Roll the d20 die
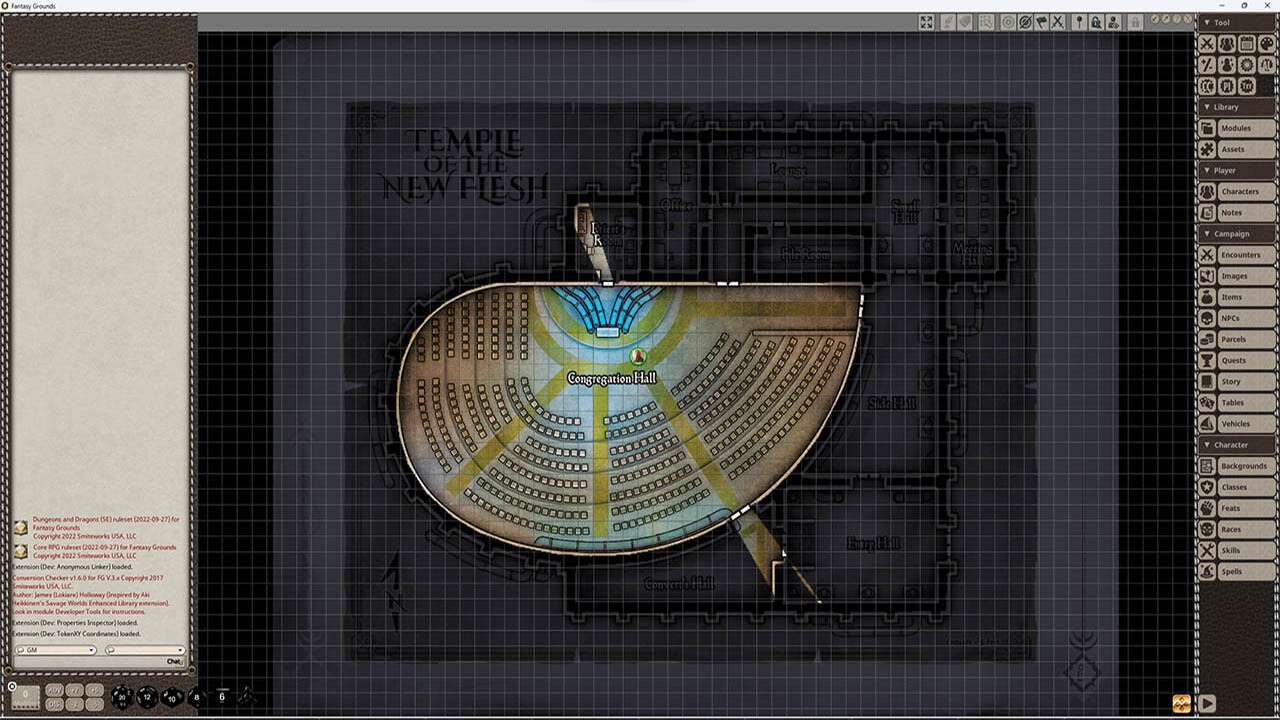 [x=121, y=697]
